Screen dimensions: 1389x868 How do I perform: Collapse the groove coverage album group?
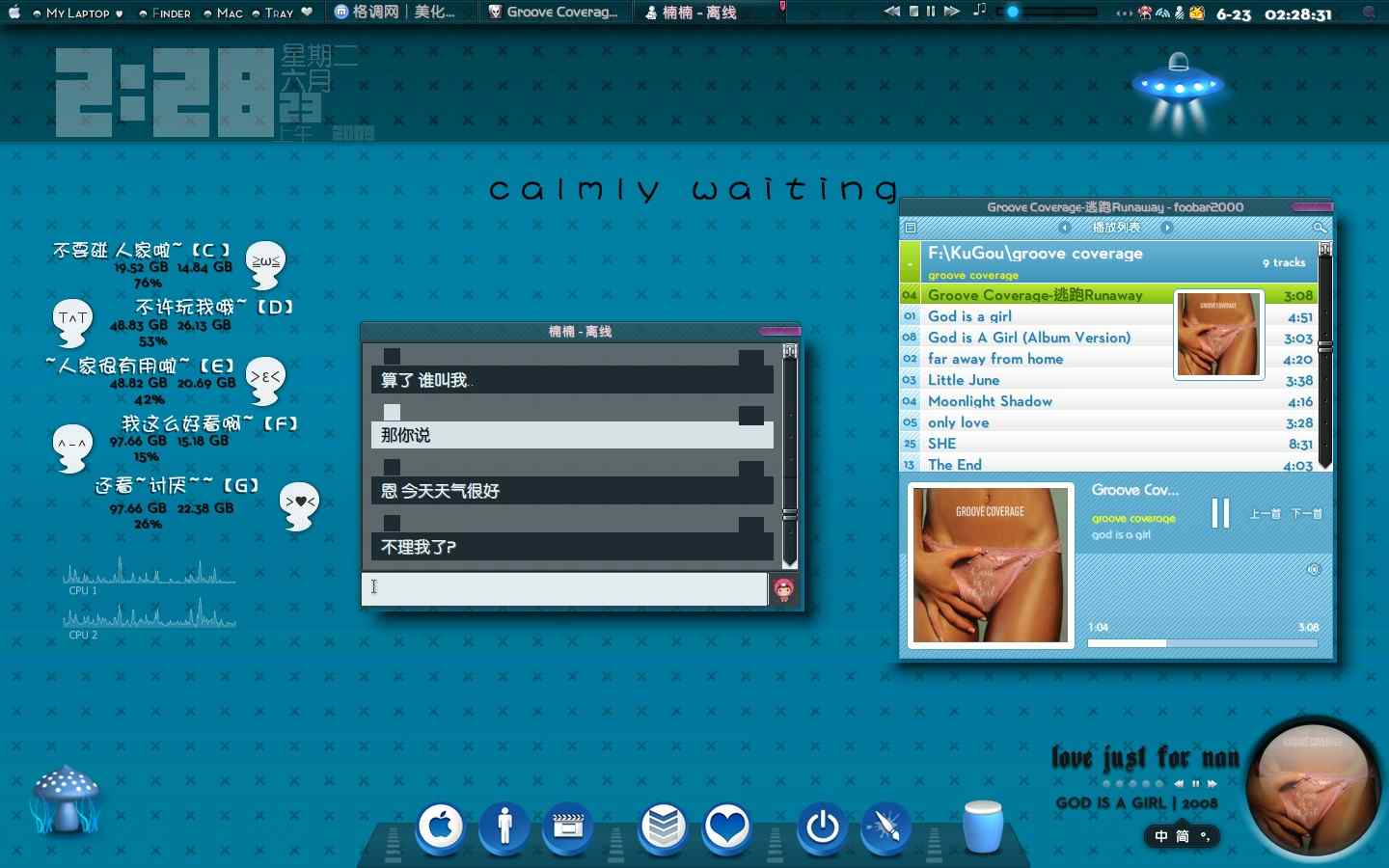(910, 263)
